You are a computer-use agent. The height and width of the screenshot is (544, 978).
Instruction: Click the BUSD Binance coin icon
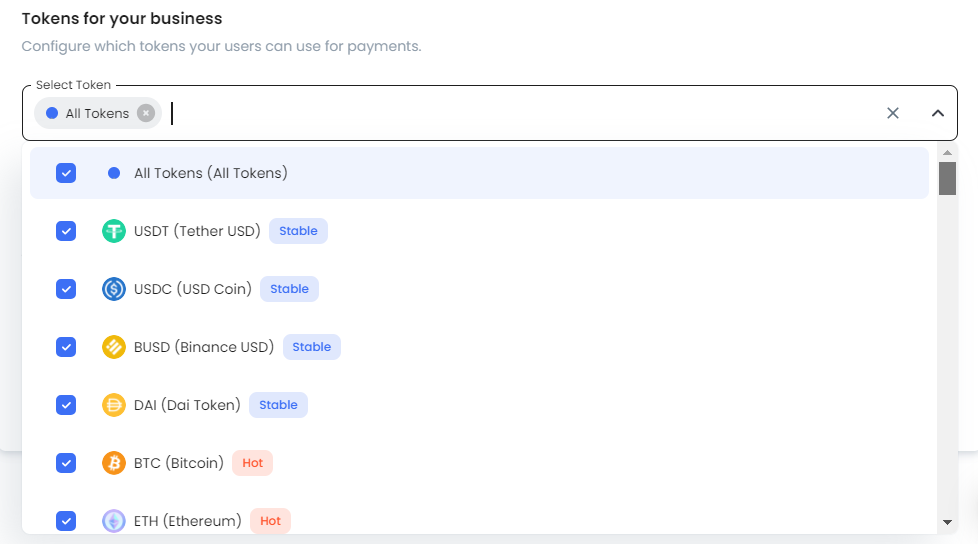114,347
